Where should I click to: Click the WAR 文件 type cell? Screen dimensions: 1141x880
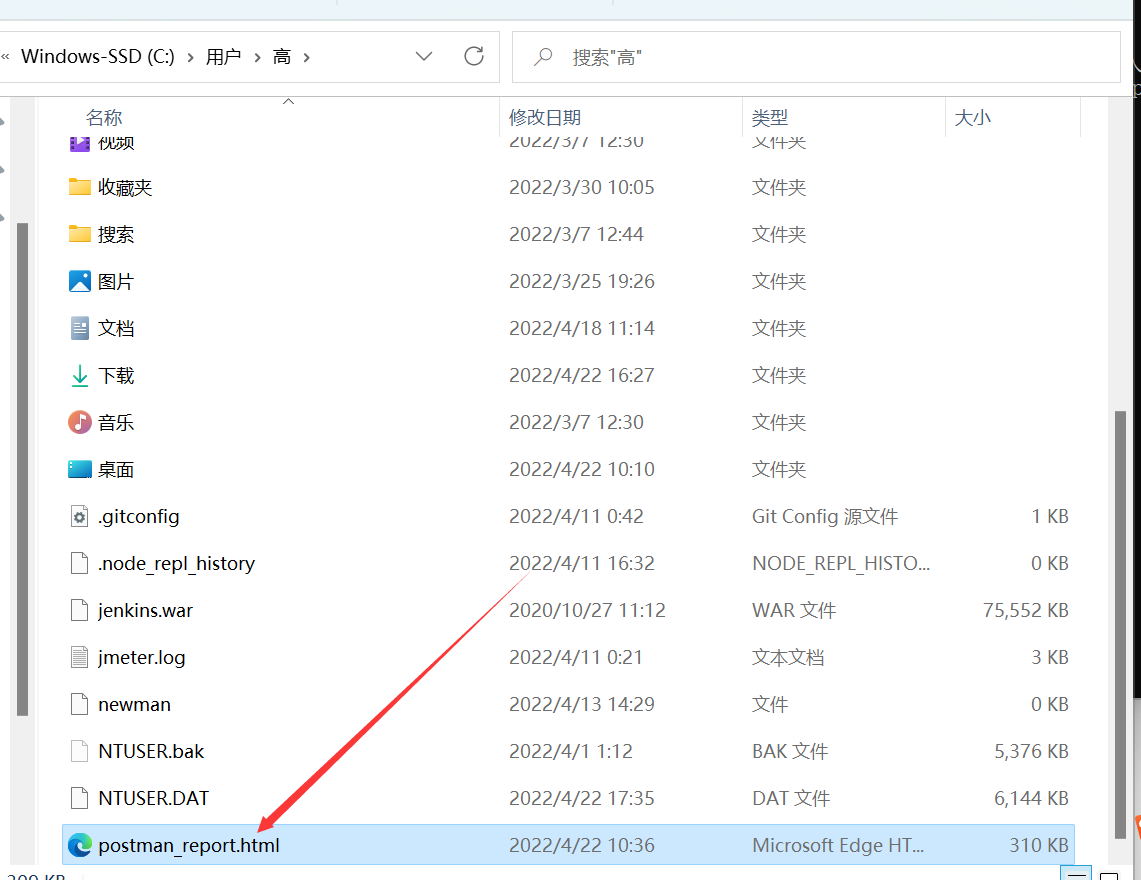(794, 611)
